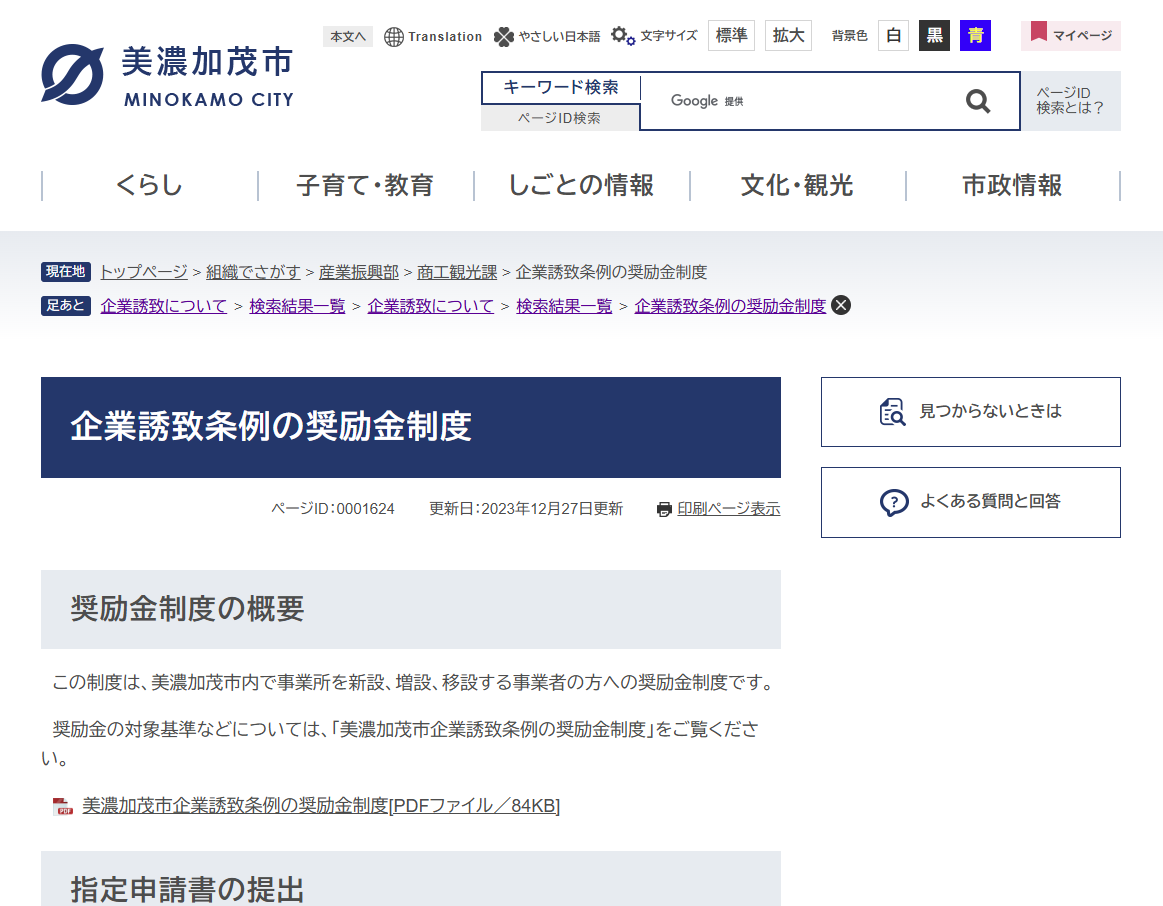
Task: Open the 文化・観光 menu
Action: (x=797, y=185)
